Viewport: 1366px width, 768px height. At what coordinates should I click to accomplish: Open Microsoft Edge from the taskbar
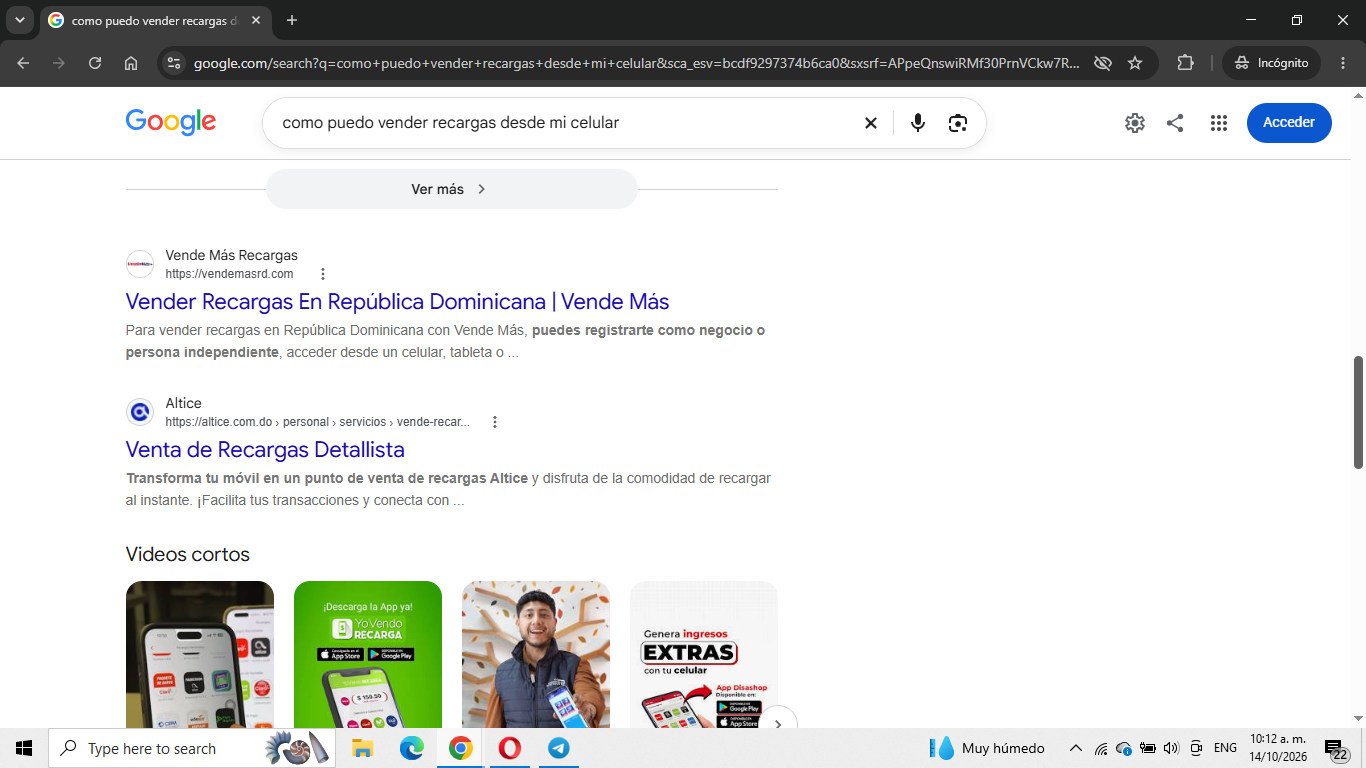click(412, 748)
